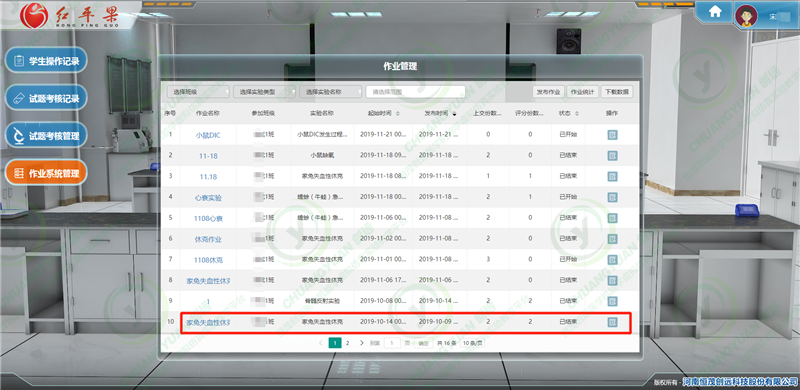Open the 小鼠DIC assignment link
The height and width of the screenshot is (390, 800).
click(208, 136)
